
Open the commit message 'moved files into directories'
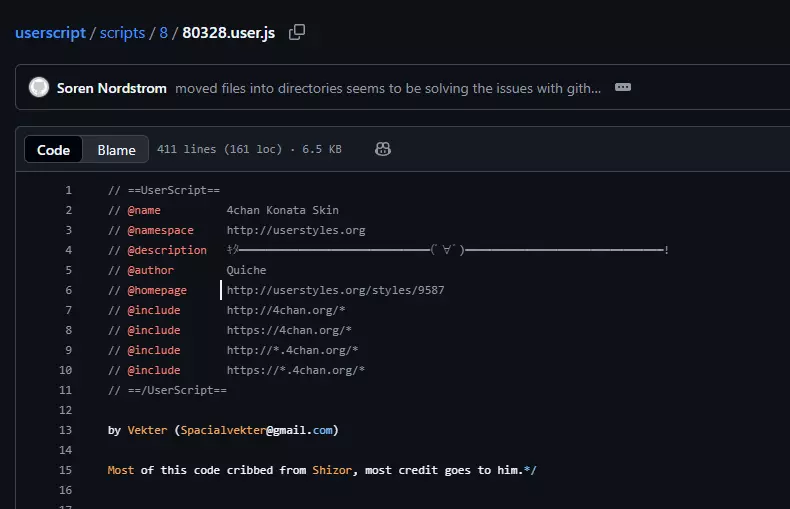click(x=388, y=88)
